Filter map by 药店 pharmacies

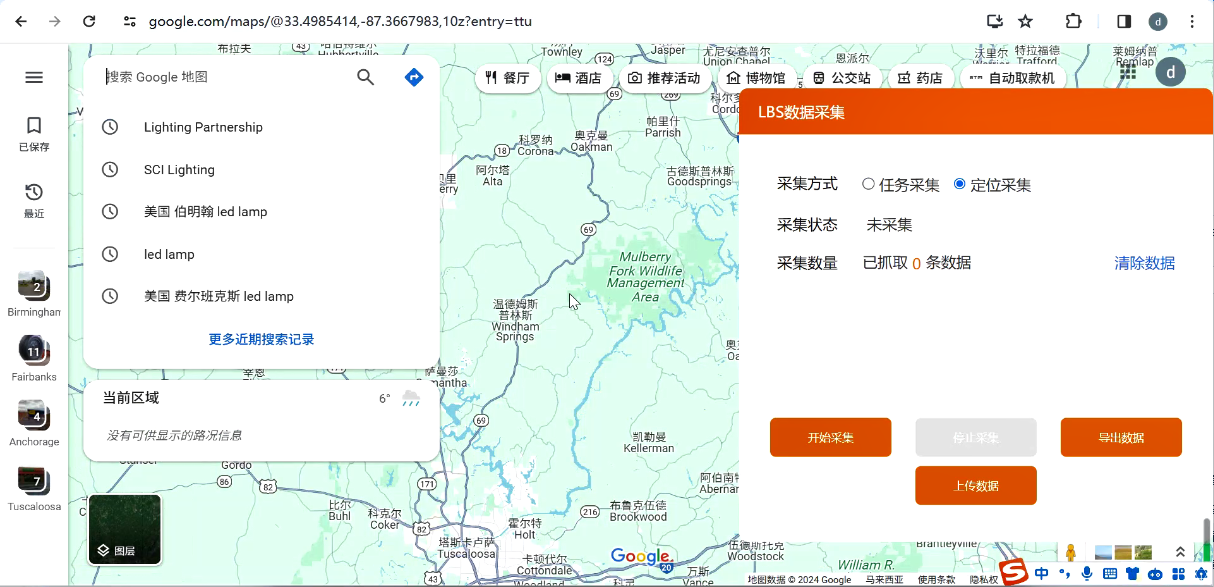(920, 78)
